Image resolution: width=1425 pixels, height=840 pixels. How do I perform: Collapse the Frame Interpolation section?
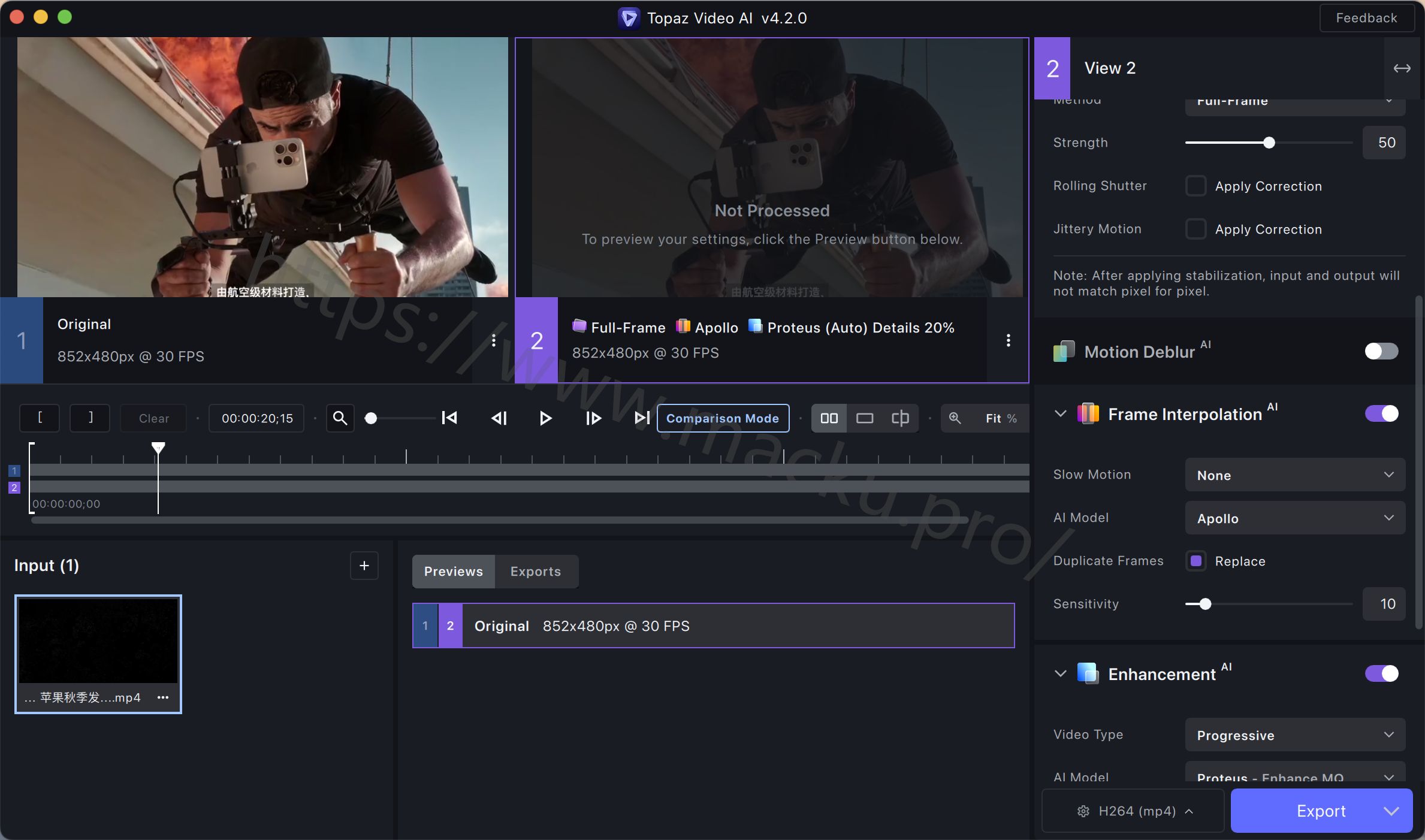click(x=1060, y=414)
